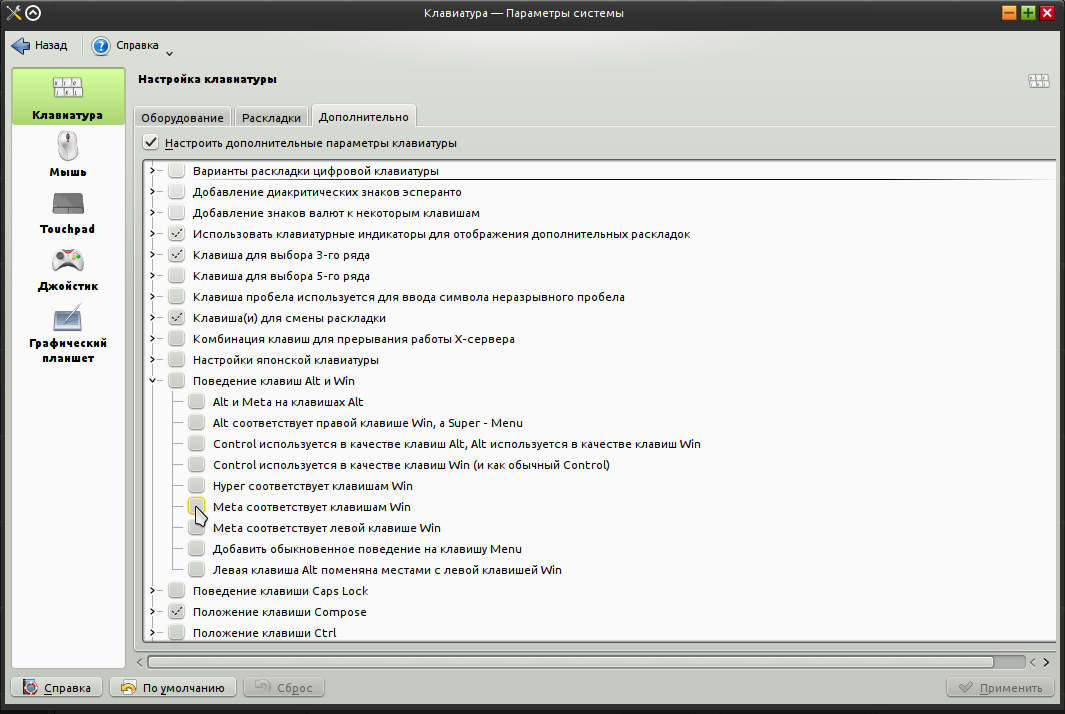This screenshot has height=714, width=1065.
Task: Expand Варианты раскладки цифровой клавиатуры
Action: [x=153, y=171]
